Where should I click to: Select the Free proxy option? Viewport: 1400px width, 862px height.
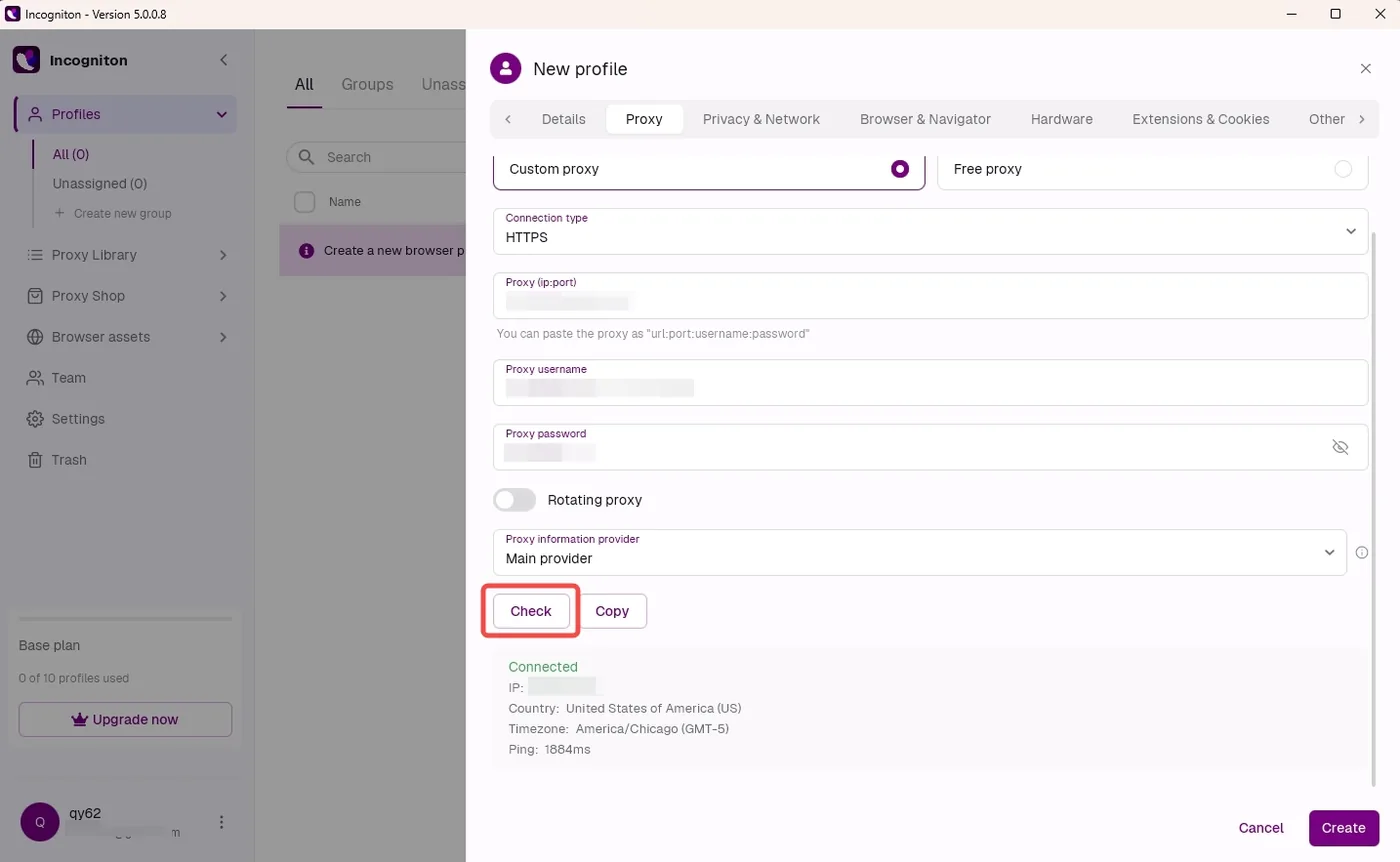tap(1152, 169)
